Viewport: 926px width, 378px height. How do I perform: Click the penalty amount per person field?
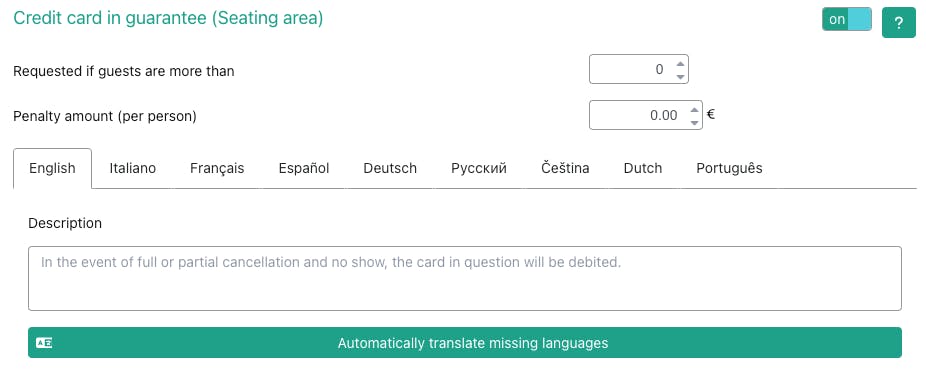pos(646,115)
